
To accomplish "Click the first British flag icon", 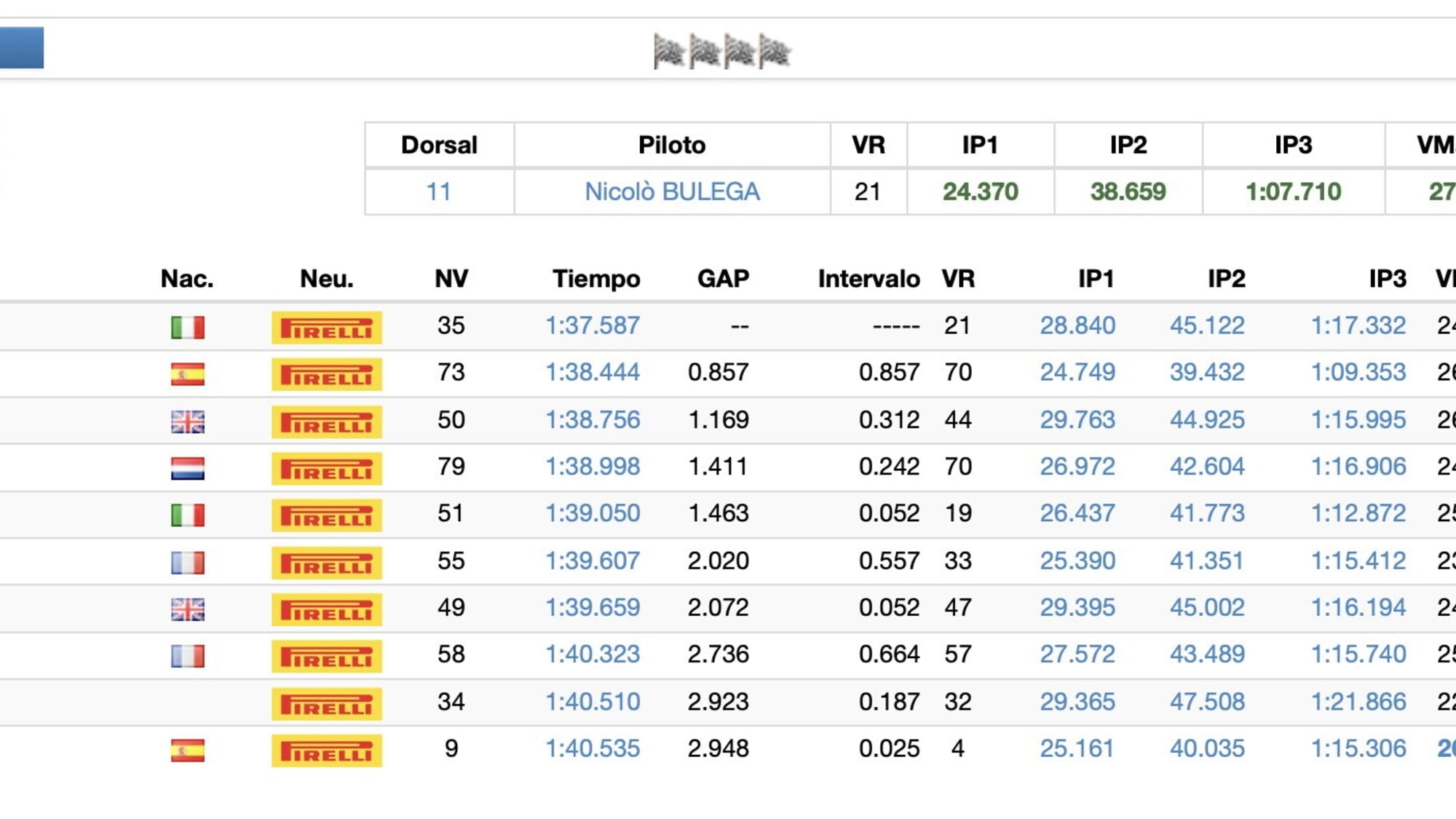I will [187, 421].
